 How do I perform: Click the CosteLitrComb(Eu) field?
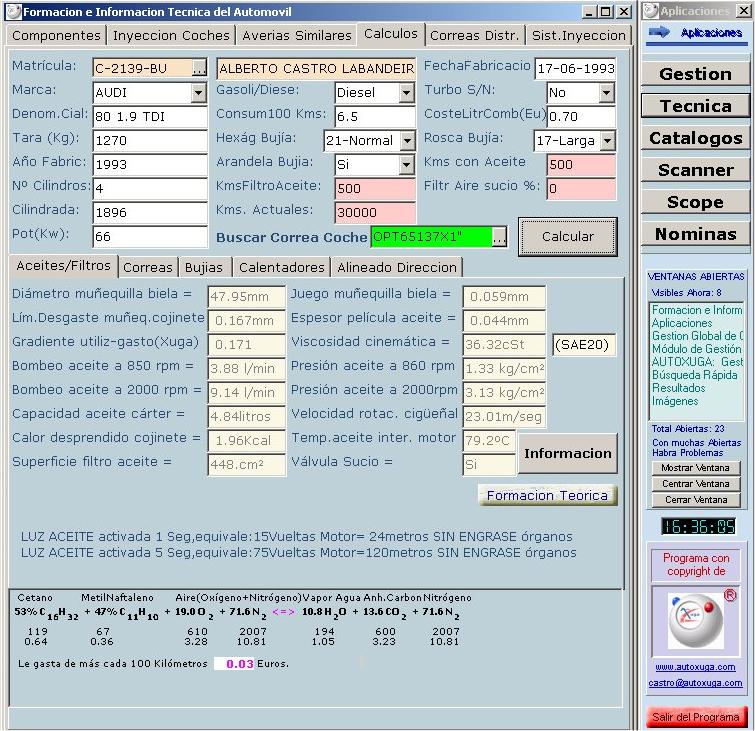[581, 117]
